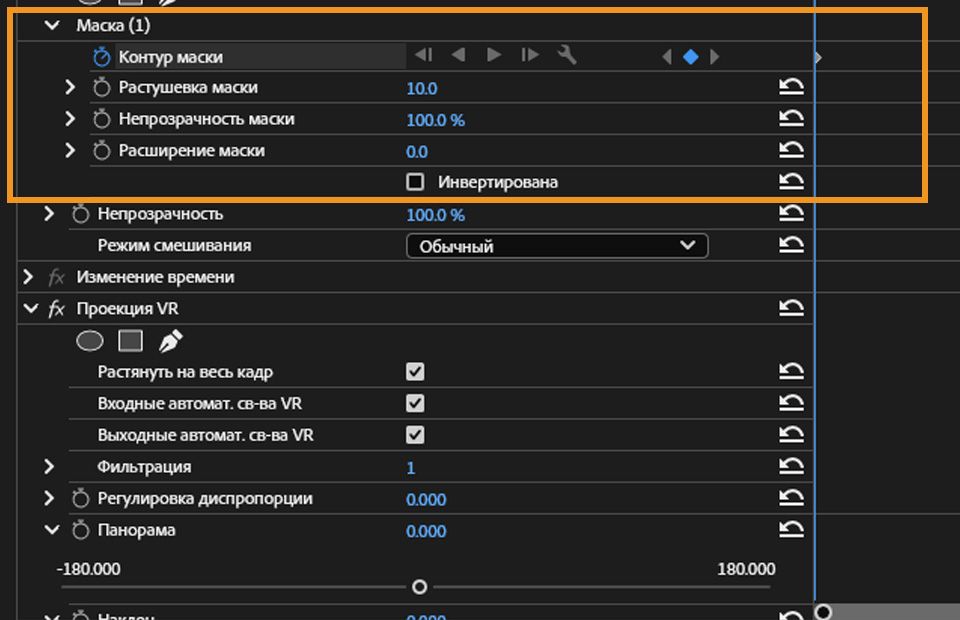Reset the Проекция VR effect
This screenshot has width=960, height=620.
[x=791, y=308]
